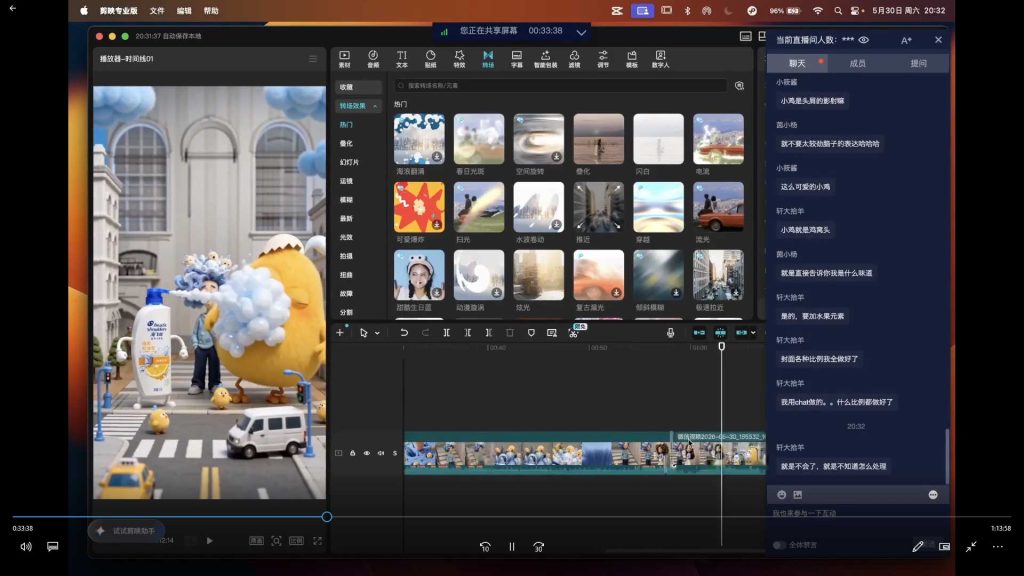Open the 文本 text tool icon

(x=402, y=59)
